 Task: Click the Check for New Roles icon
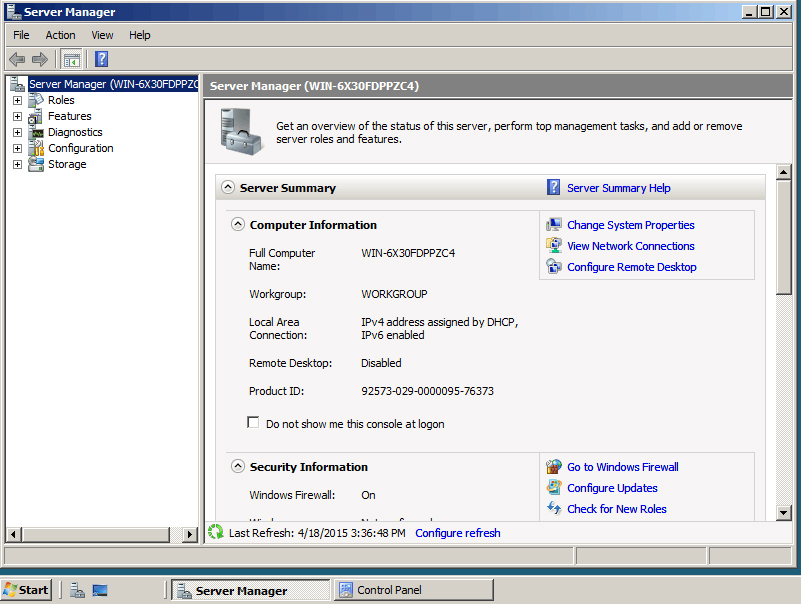point(554,508)
